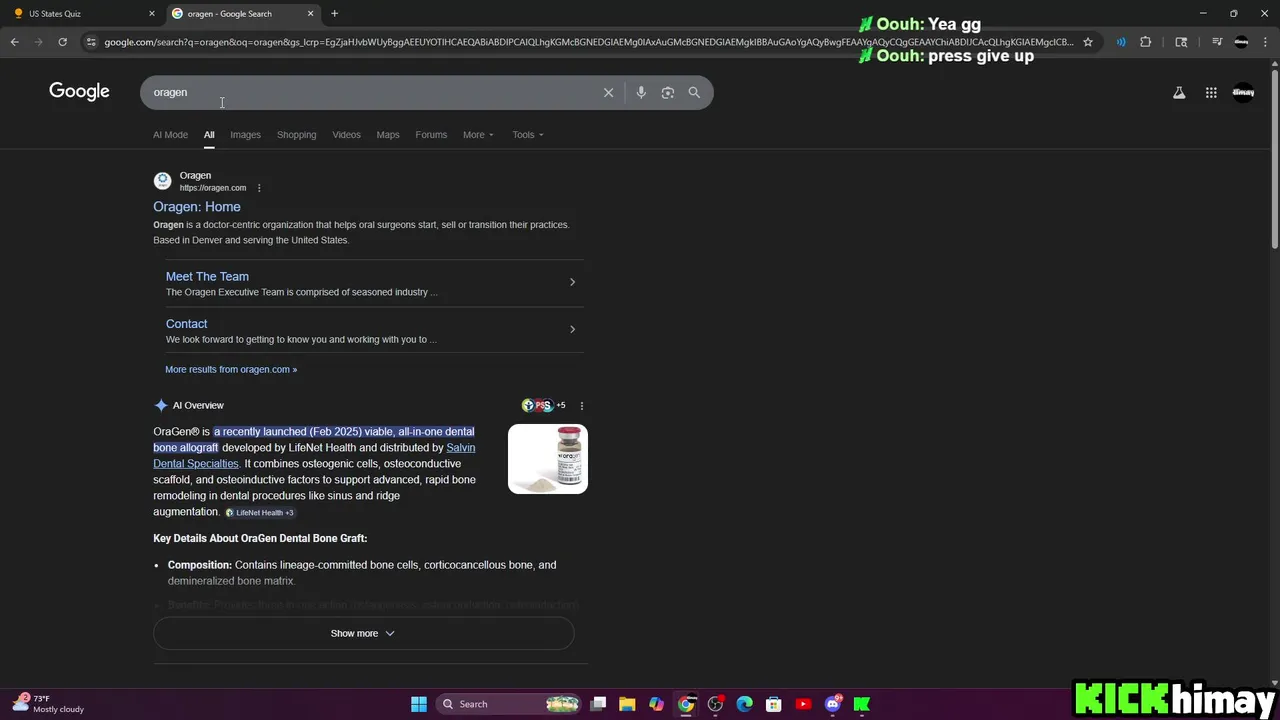
Task: Click the oragen.com URL text
Action: click(x=212, y=188)
